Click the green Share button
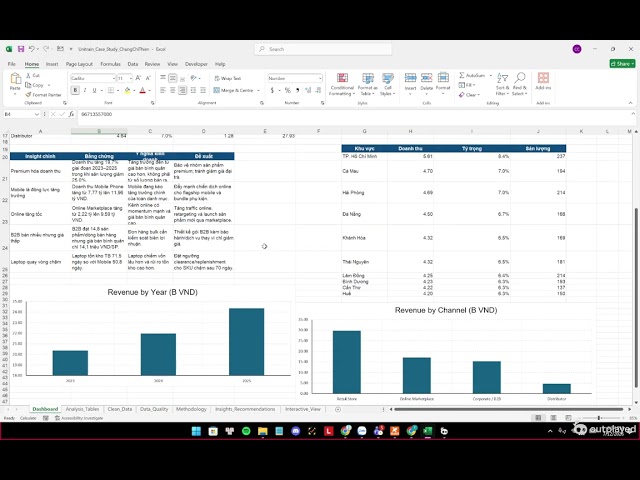The image size is (640, 480). 622,64
